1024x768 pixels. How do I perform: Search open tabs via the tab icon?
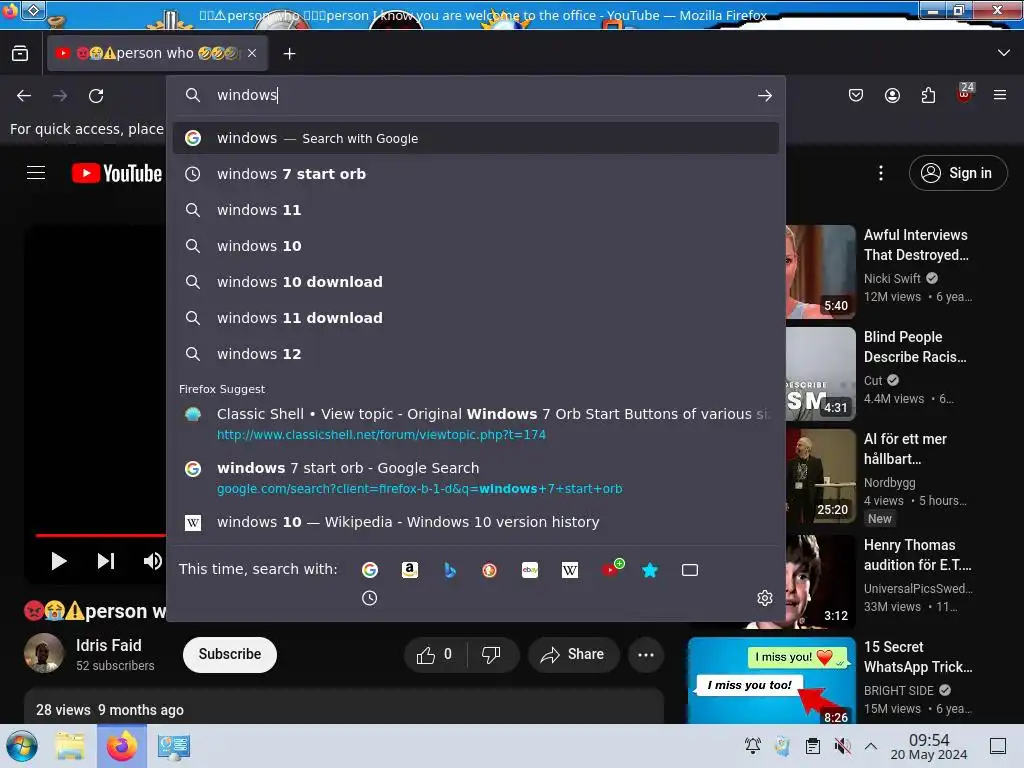(690, 570)
